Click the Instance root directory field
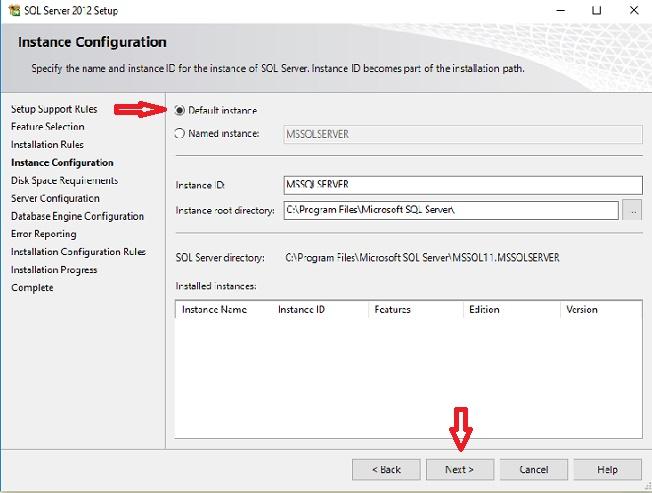The image size is (652, 493). click(450, 210)
